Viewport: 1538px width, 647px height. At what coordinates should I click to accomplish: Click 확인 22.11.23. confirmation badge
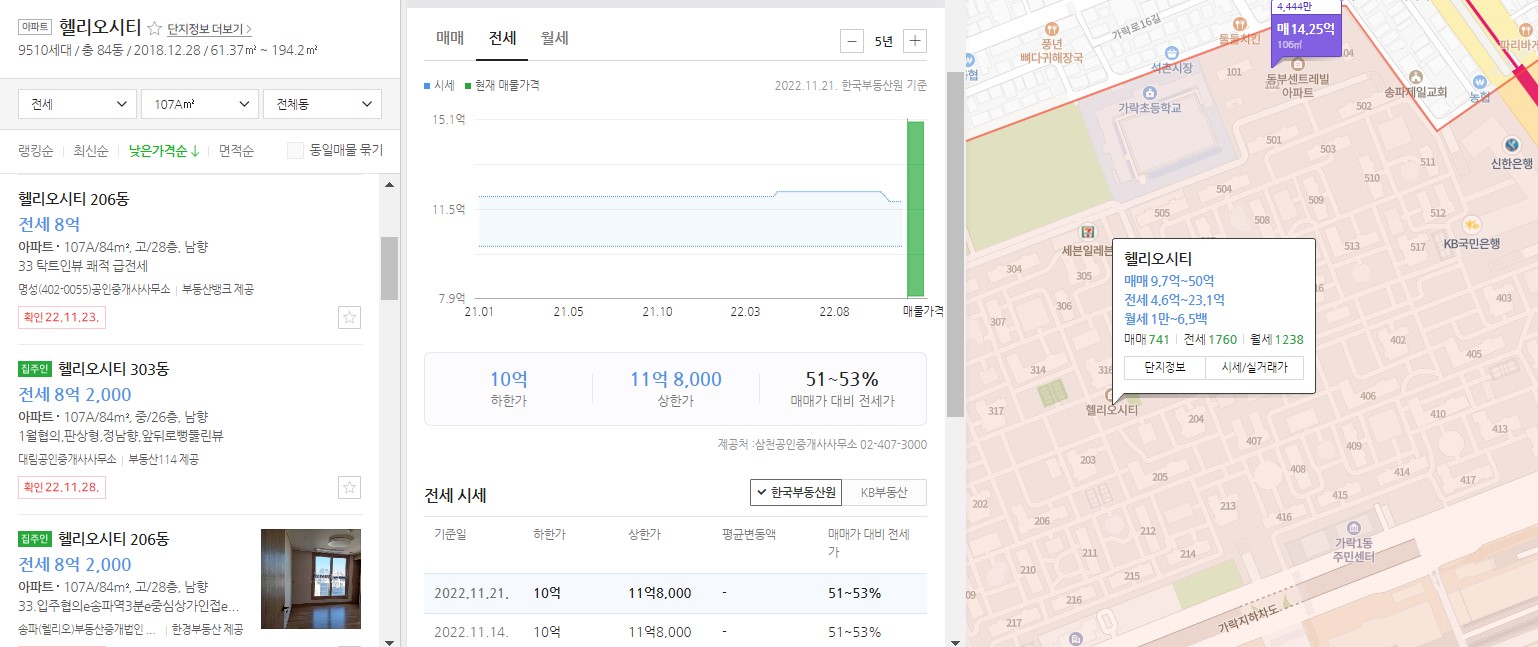62,318
